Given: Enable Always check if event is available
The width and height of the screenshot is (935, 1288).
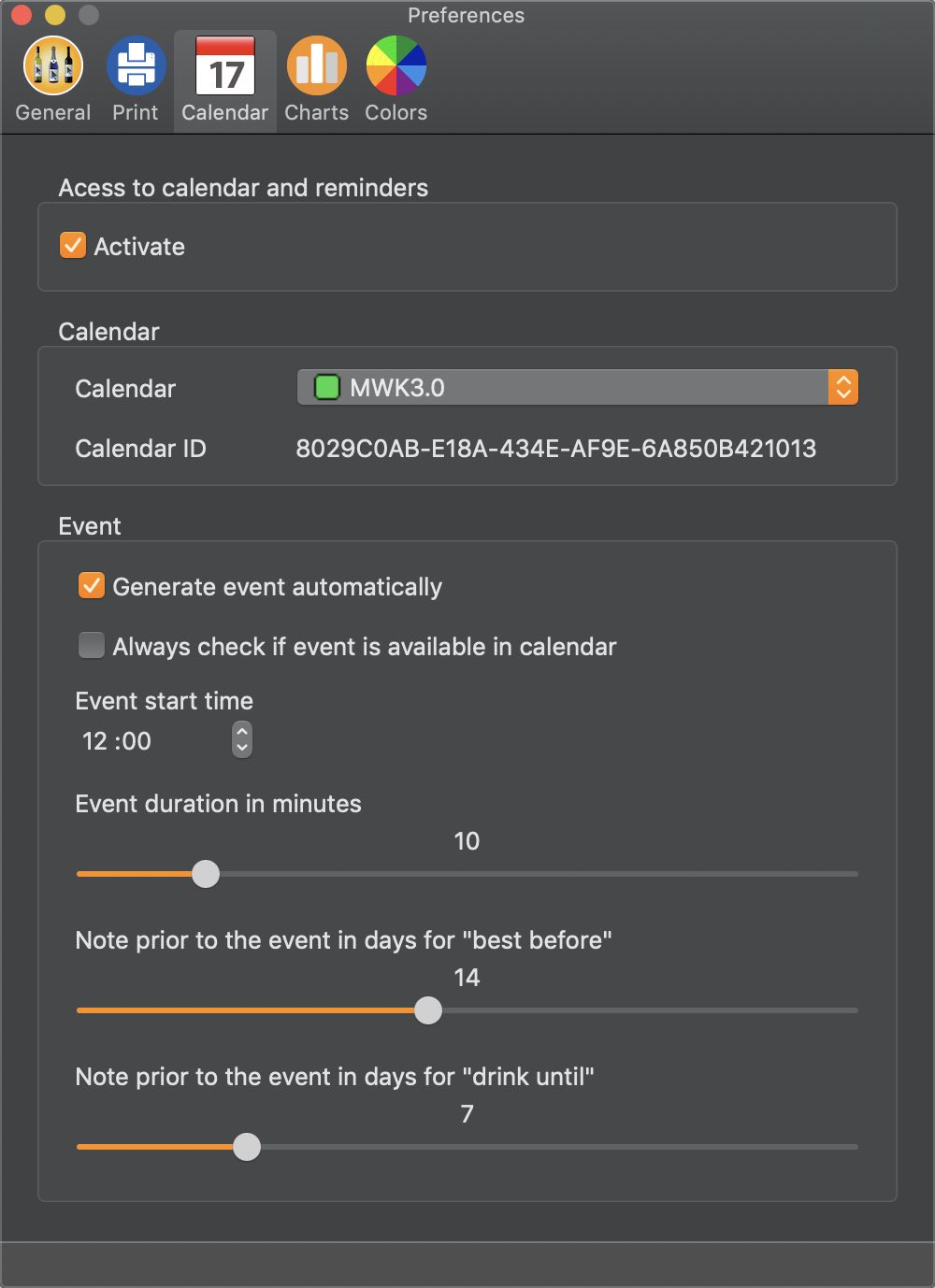Looking at the screenshot, I should pyautogui.click(x=92, y=645).
